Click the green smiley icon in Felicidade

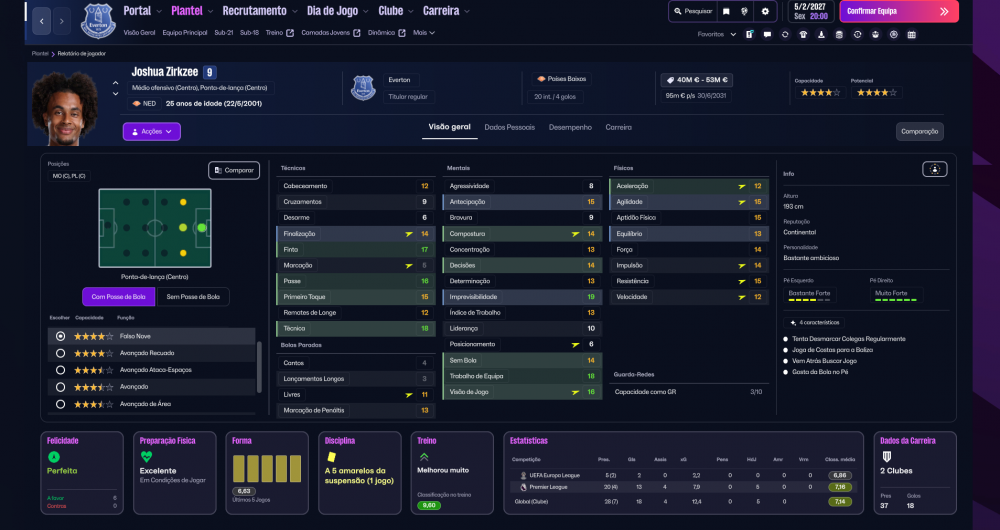coord(54,457)
